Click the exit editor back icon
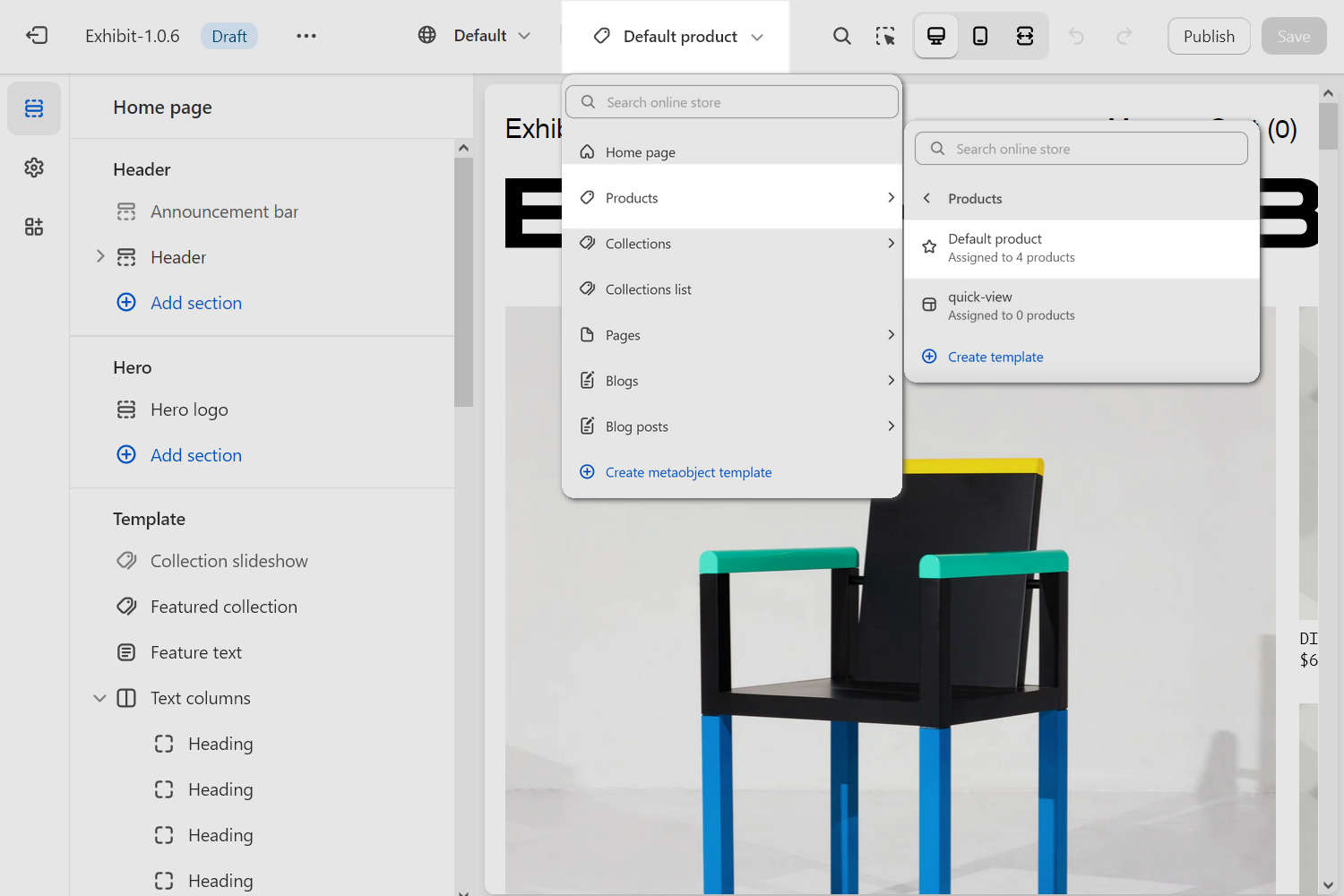This screenshot has width=1344, height=896. 37,36
